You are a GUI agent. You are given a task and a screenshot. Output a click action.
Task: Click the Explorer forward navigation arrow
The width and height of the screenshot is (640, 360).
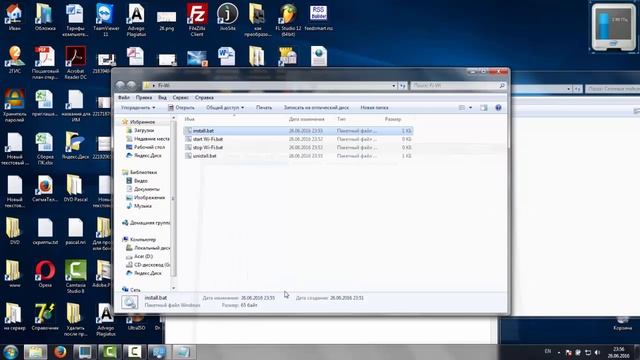click(131, 85)
